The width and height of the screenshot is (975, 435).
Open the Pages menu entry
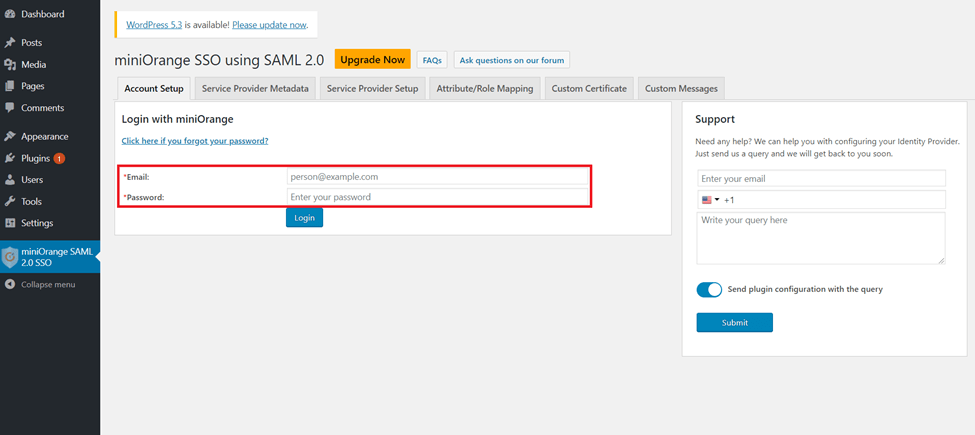coord(50,86)
